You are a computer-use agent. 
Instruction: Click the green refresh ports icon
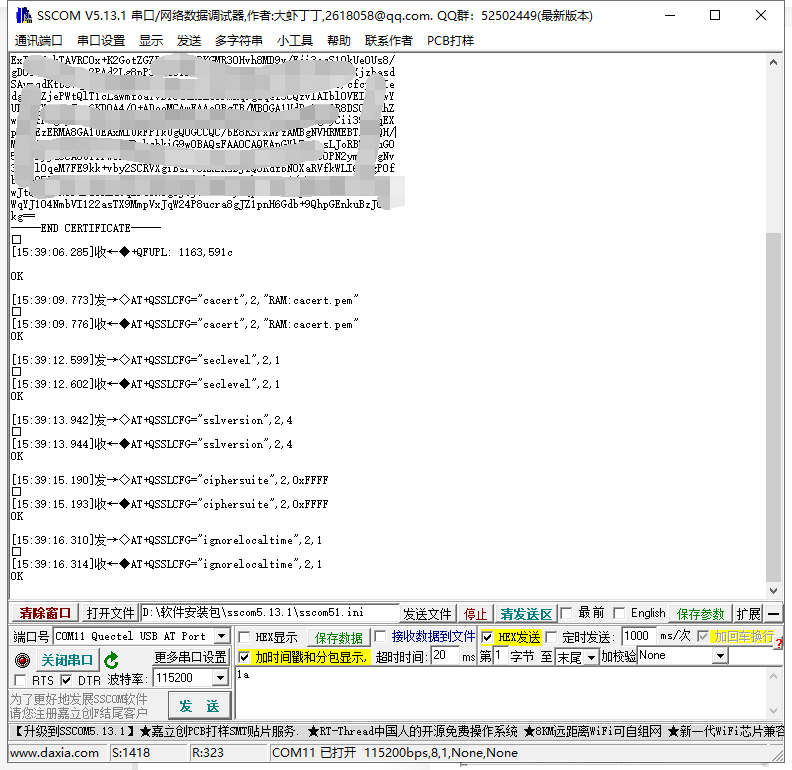pyautogui.click(x=111, y=660)
